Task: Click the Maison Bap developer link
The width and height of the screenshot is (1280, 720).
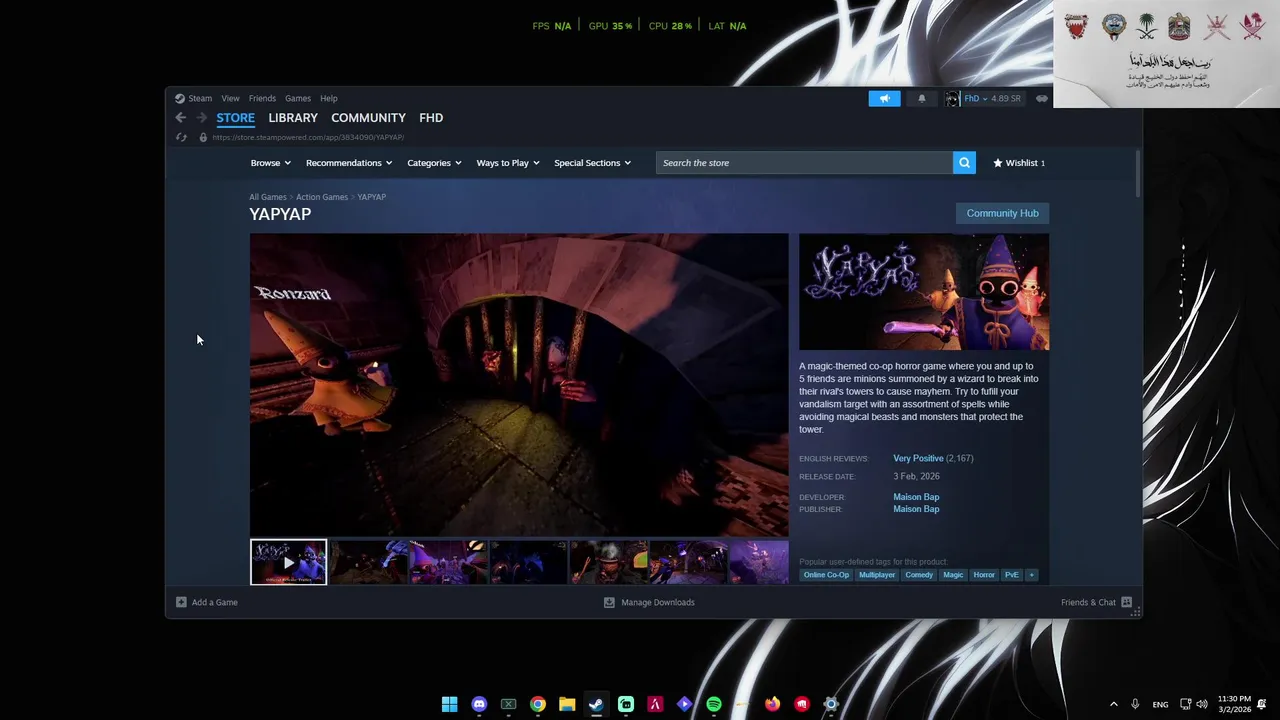Action: [916, 497]
